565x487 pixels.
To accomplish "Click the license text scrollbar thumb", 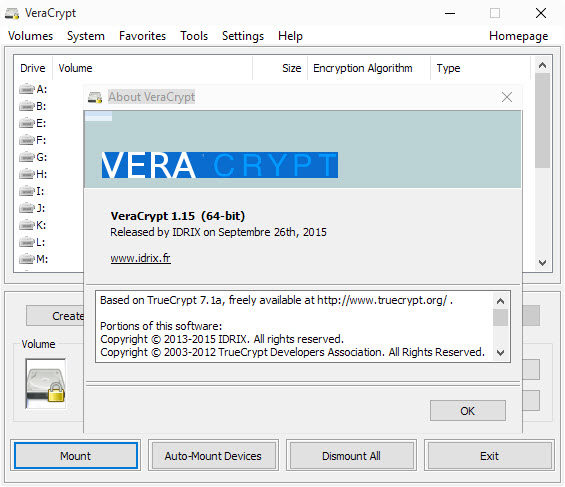I will tap(500, 318).
